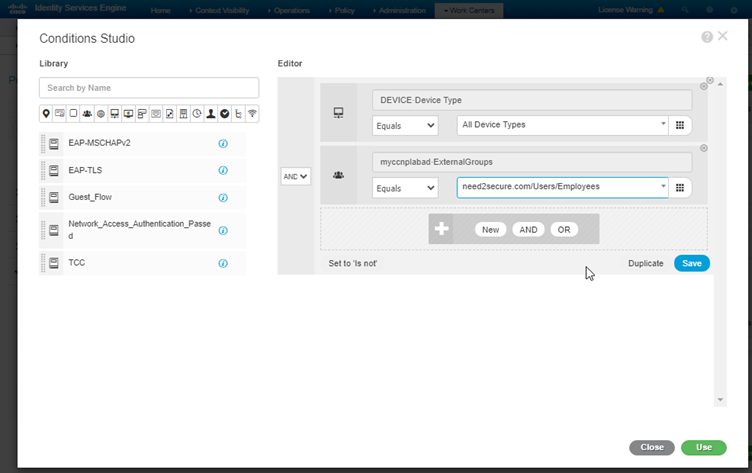Filter library by user silhouette icon
Image resolution: width=752 pixels, height=473 pixels.
pos(211,114)
